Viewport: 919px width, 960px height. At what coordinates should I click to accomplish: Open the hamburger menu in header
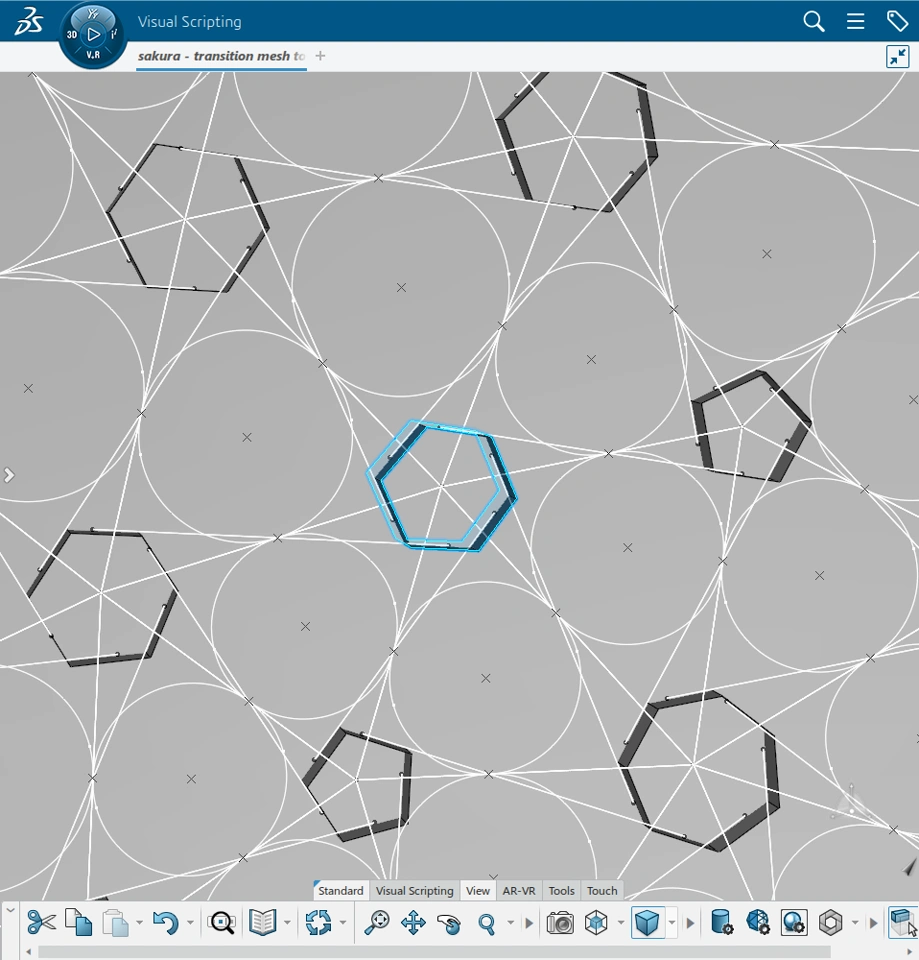855,21
